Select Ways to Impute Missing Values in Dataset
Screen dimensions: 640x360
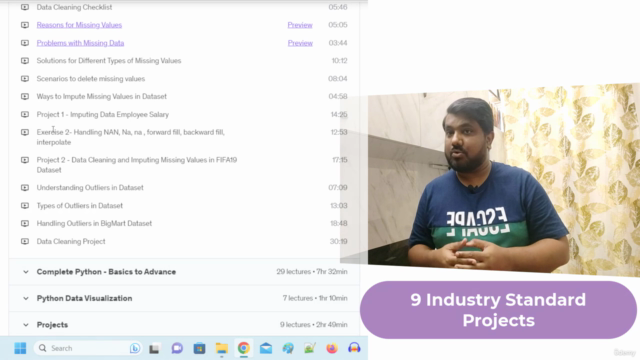tap(102, 96)
